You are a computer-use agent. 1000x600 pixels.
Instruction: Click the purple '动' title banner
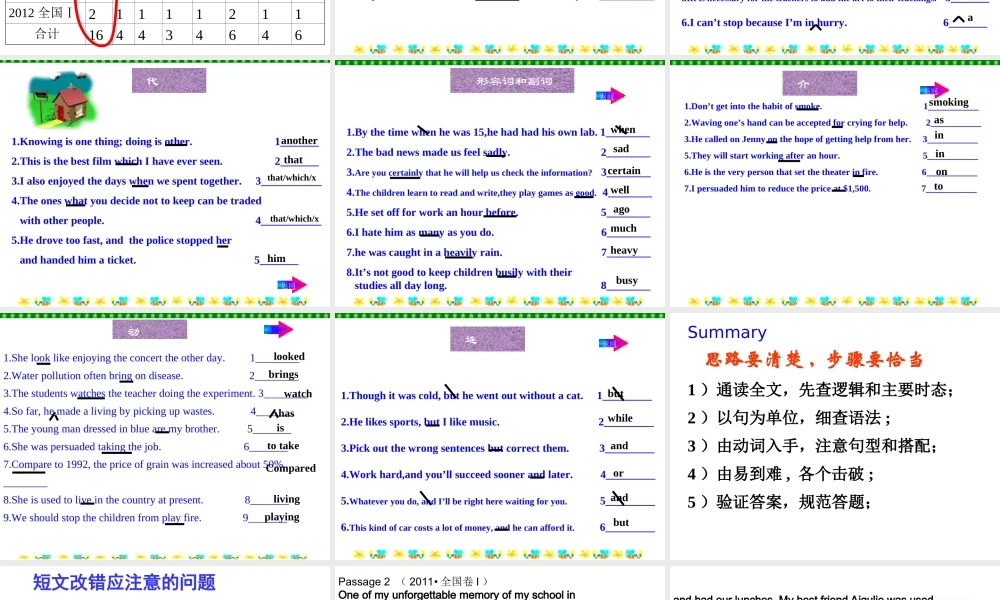(x=149, y=331)
